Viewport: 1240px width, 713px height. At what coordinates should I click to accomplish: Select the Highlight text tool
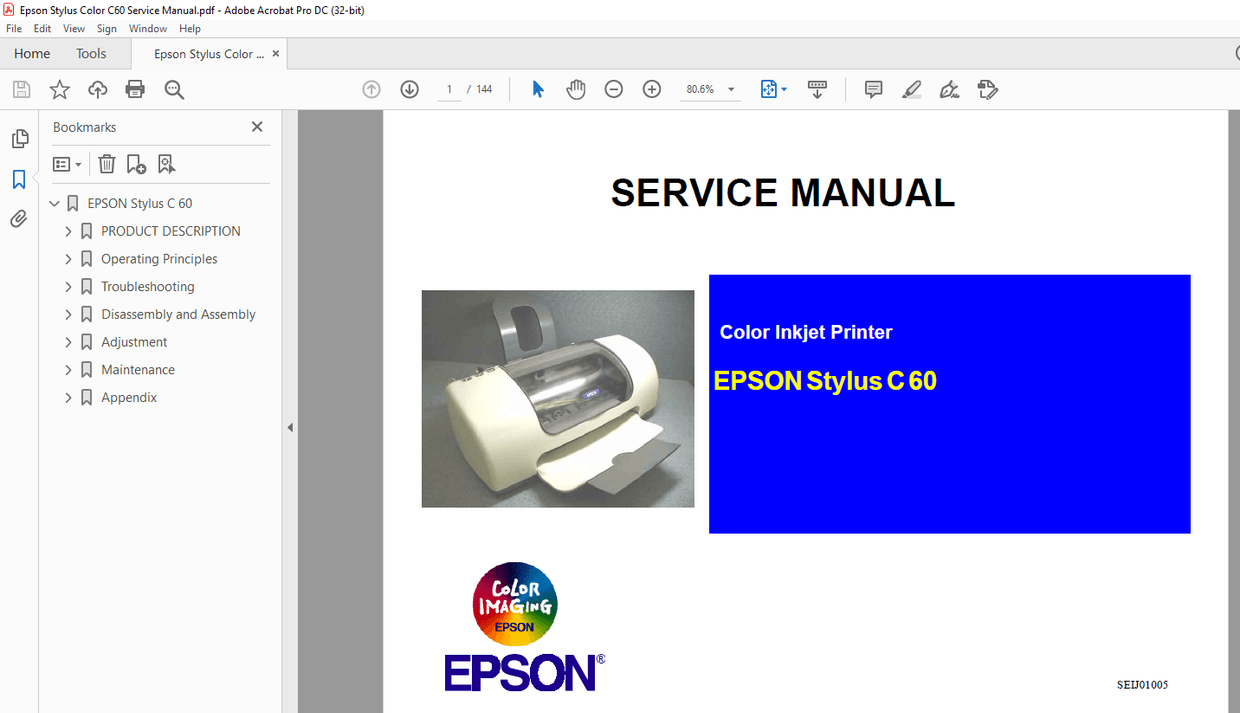(911, 89)
